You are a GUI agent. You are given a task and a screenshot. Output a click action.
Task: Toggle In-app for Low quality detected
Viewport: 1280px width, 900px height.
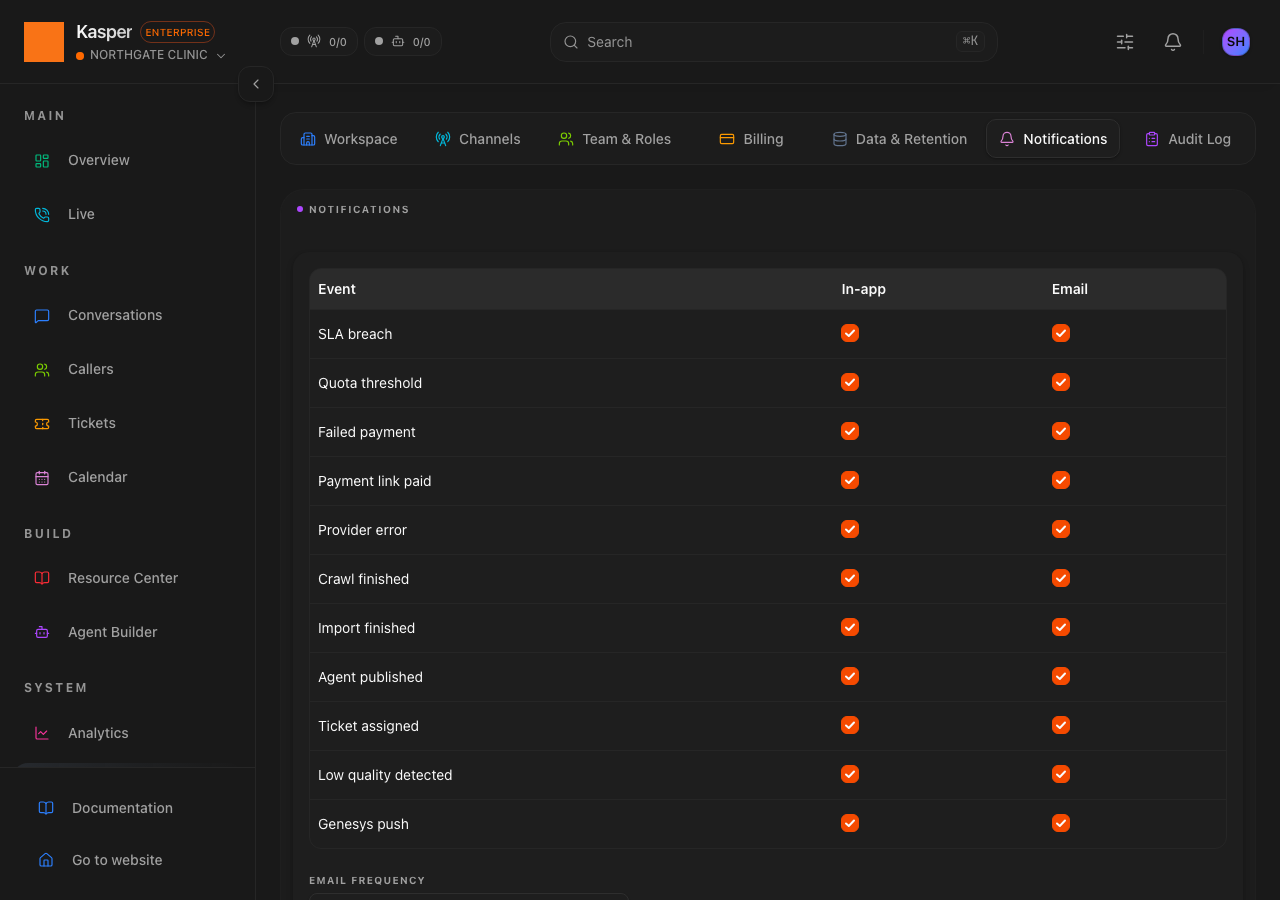(x=850, y=774)
